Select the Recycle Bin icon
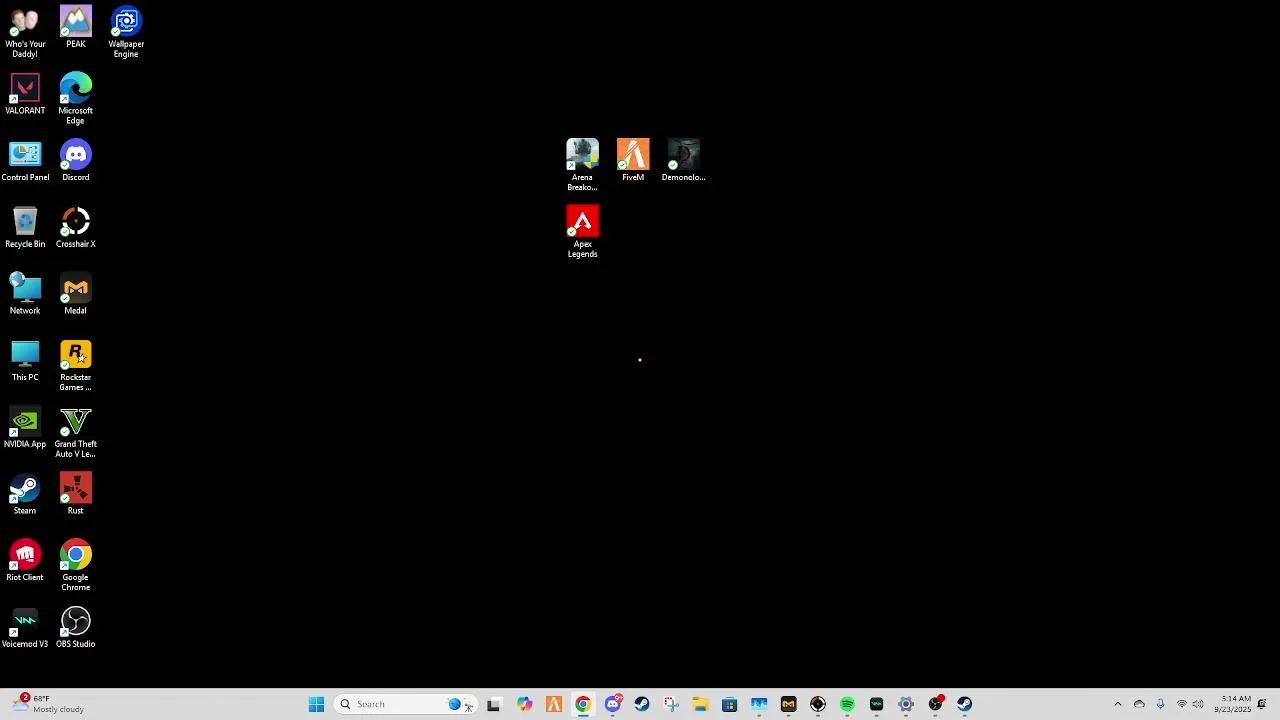Image resolution: width=1280 pixels, height=720 pixels. click(x=25, y=228)
